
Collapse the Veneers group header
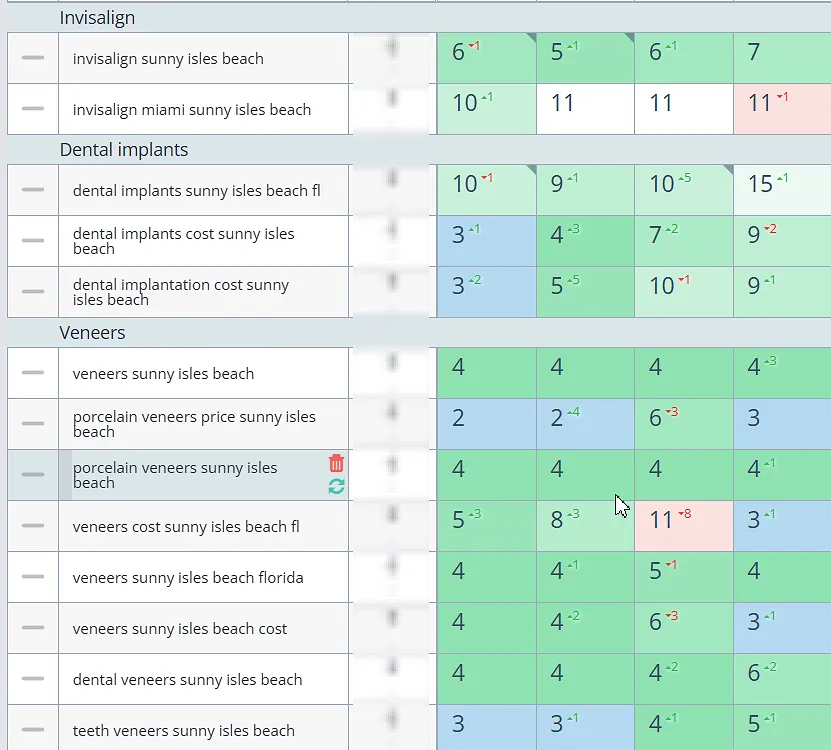92,332
